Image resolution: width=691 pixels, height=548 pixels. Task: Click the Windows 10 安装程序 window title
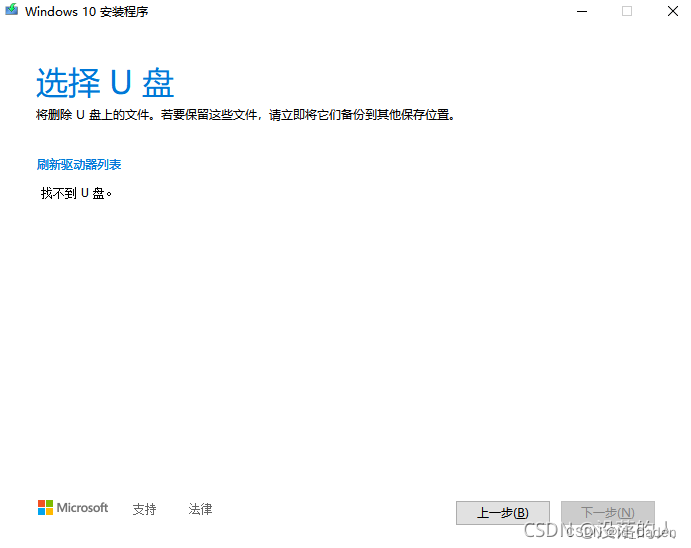(86, 11)
